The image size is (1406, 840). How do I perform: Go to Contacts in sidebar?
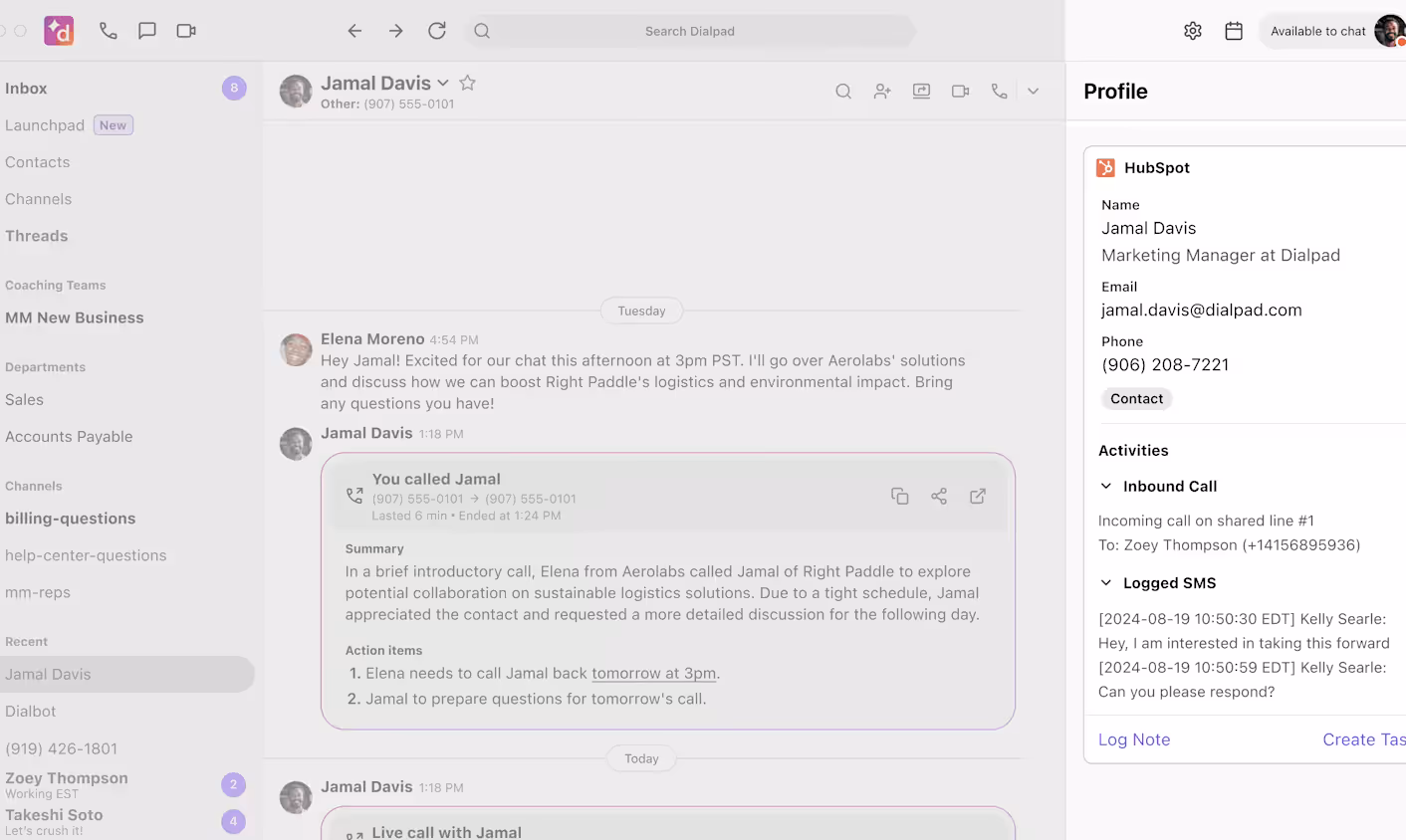pos(37,162)
